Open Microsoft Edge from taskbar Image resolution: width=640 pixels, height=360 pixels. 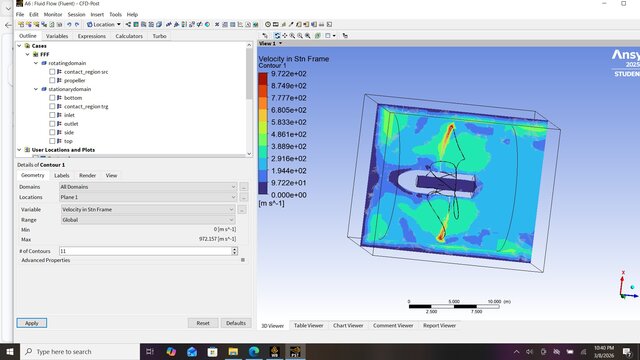coord(253,351)
